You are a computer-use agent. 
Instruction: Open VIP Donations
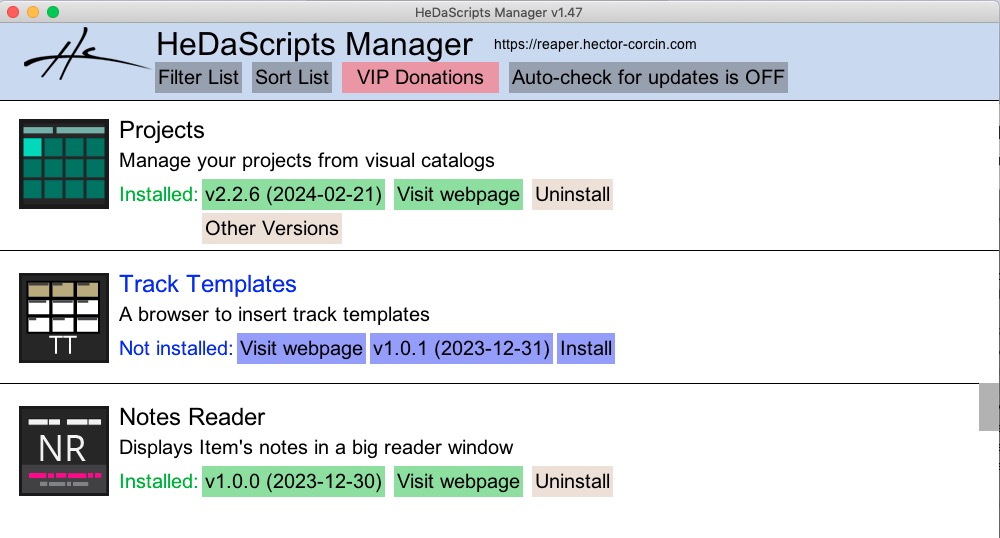[420, 77]
